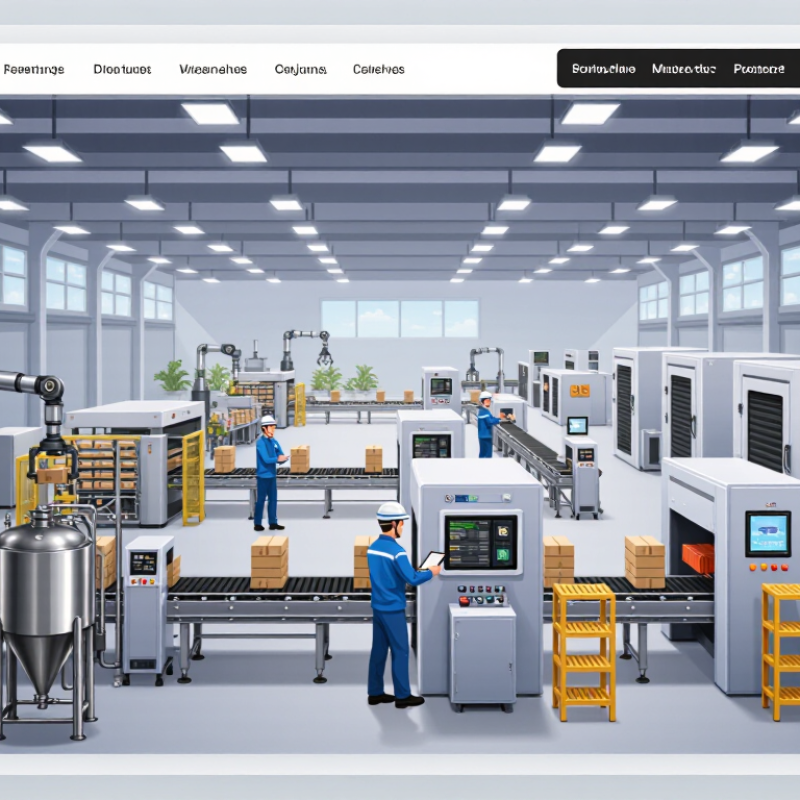Click the factory floor hero illustration
Screen dimensions: 800x800
pyautogui.click(x=400, y=424)
